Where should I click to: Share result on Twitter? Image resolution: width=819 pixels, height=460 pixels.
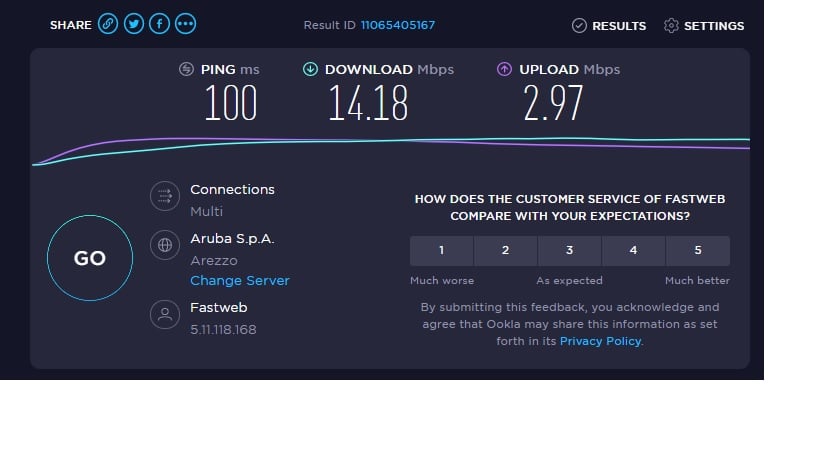[x=134, y=24]
